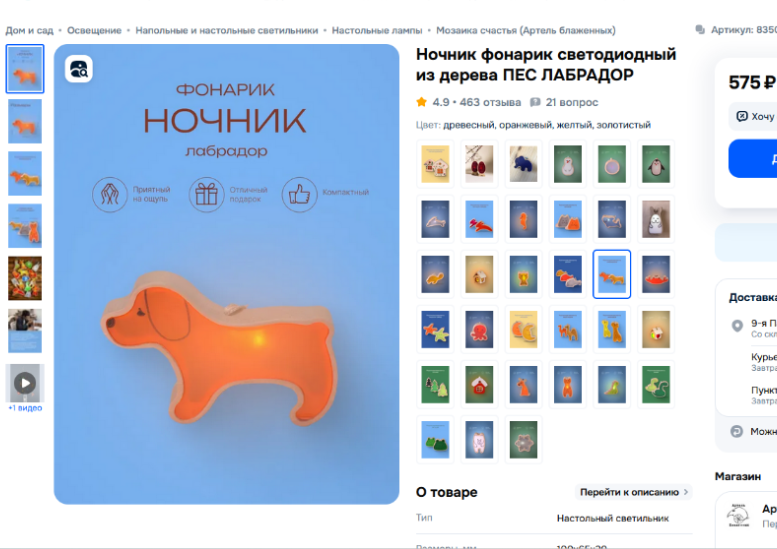Click the circular icon beside Можн text
This screenshot has width=777, height=549.
[x=737, y=431]
